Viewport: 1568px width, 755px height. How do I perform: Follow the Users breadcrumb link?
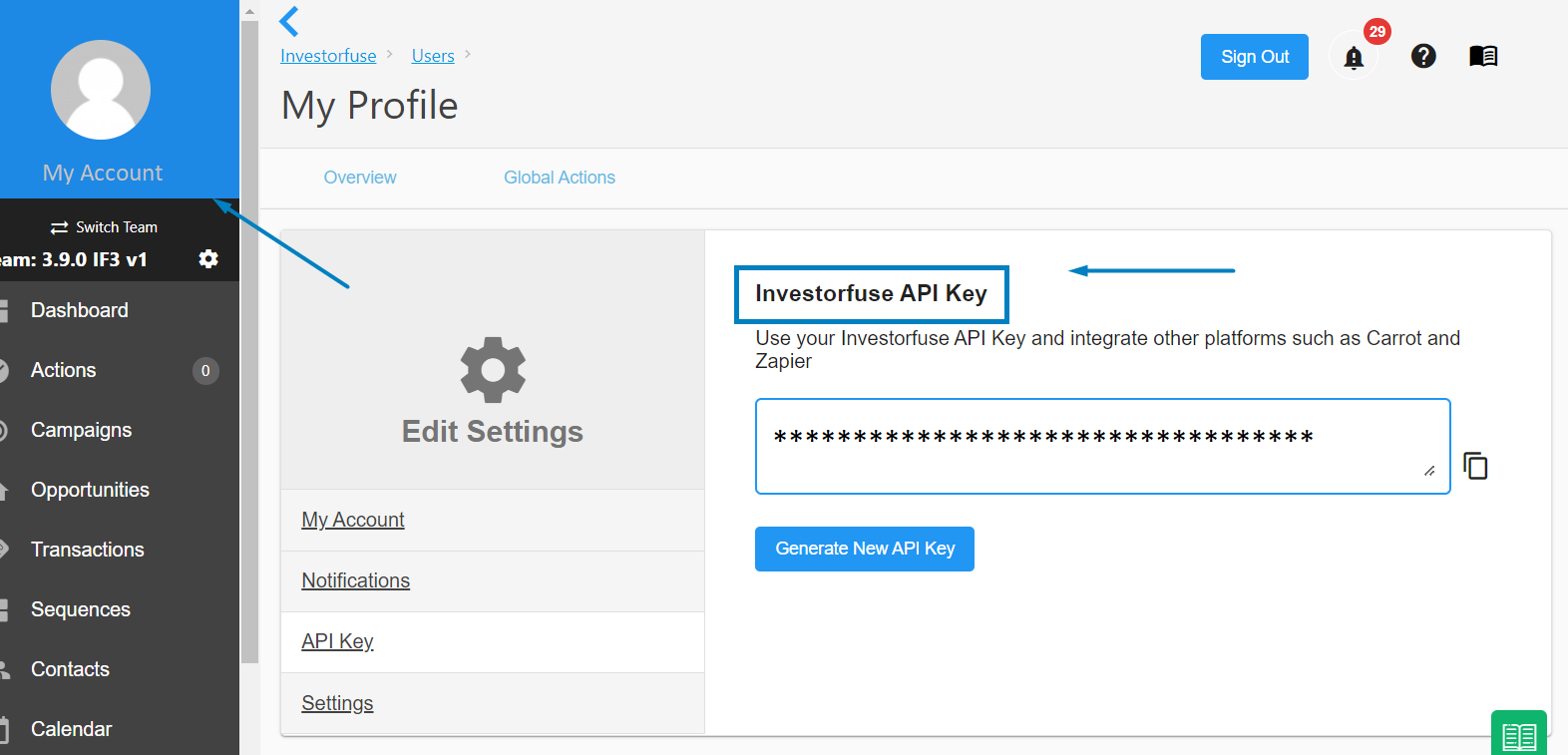click(433, 56)
